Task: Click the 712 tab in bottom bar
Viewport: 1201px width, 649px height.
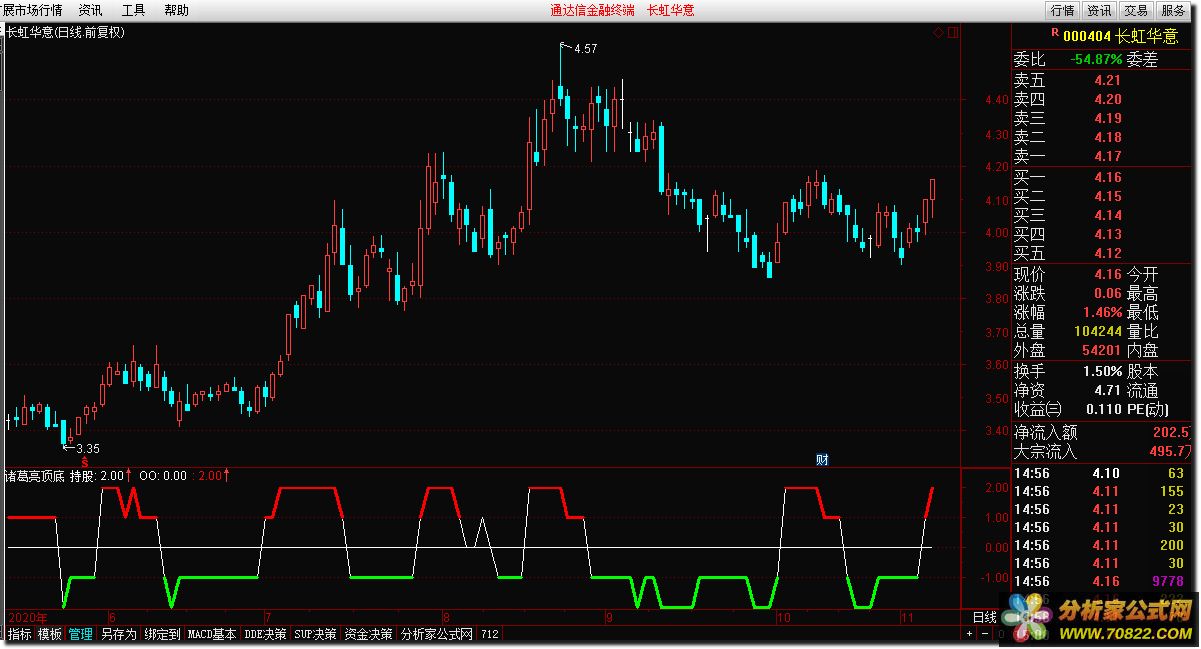Action: tap(490, 634)
